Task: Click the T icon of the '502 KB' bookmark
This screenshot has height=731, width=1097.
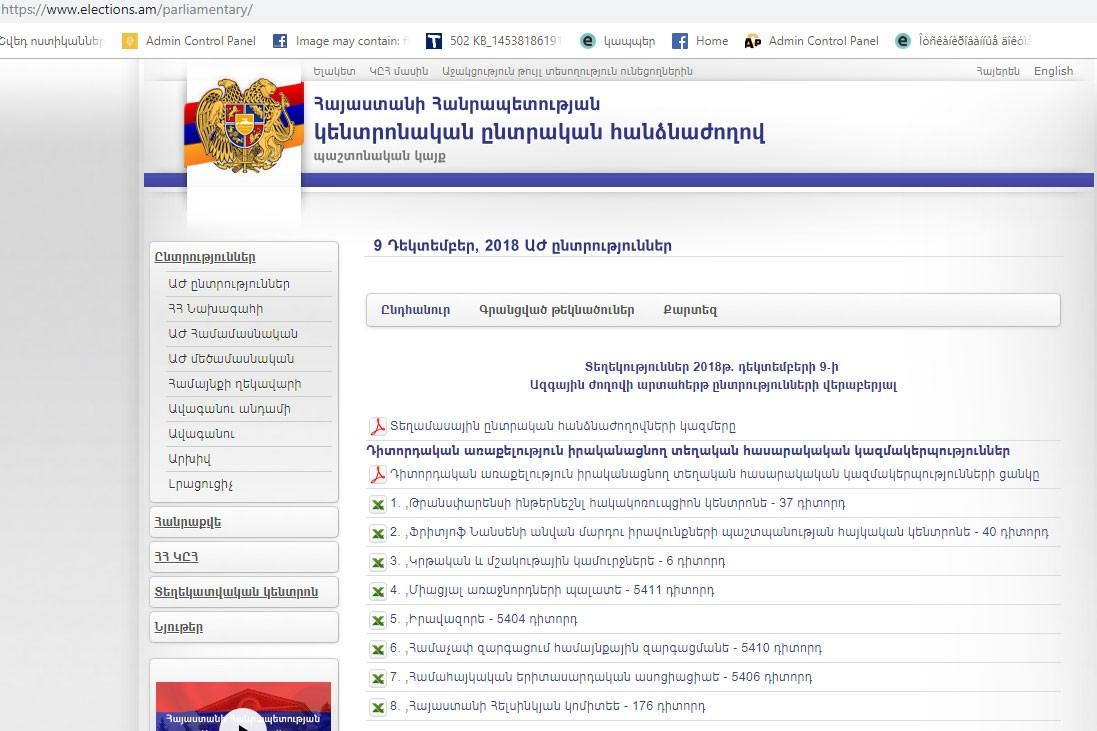Action: [x=434, y=41]
